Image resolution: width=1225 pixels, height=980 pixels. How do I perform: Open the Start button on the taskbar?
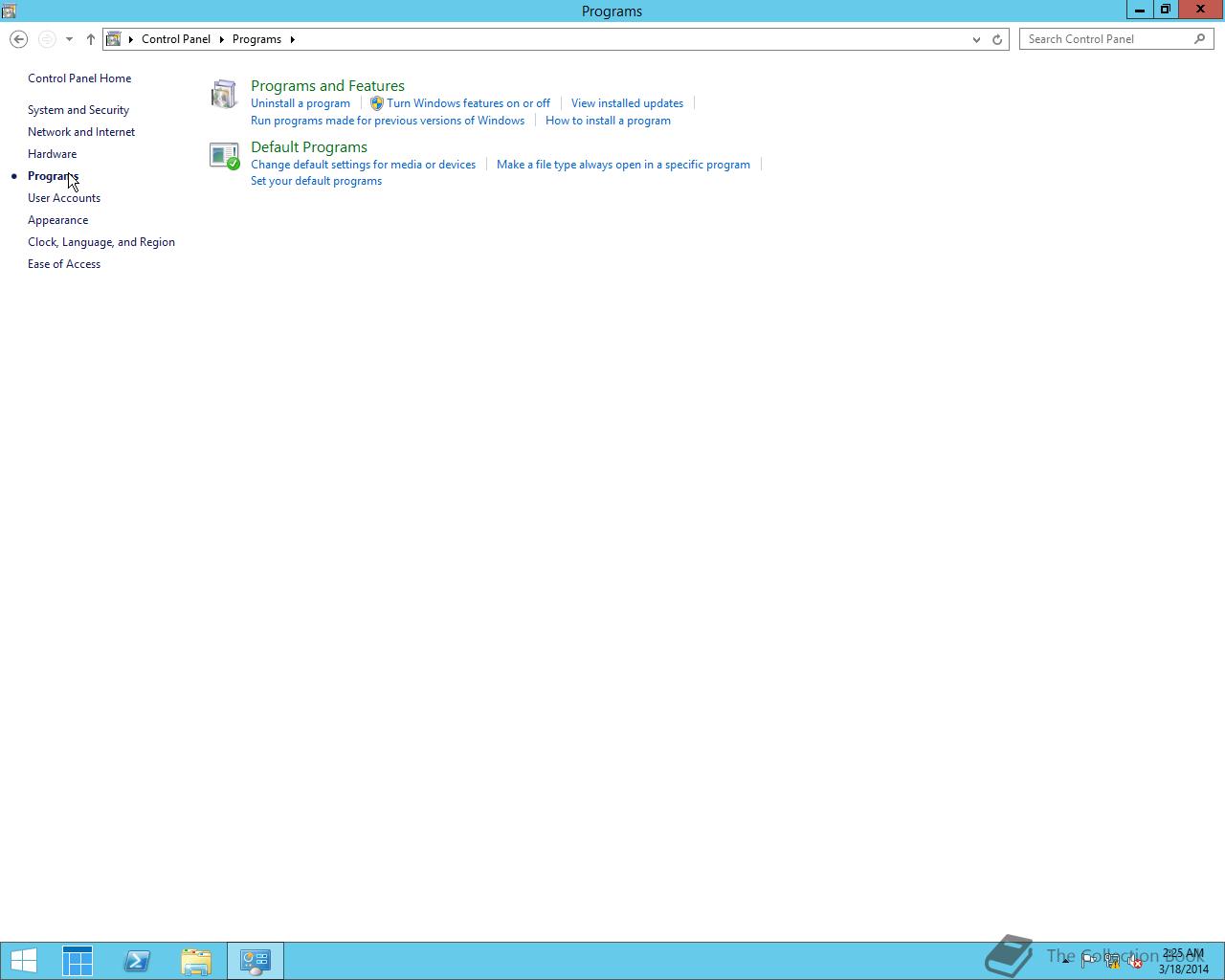click(x=24, y=961)
